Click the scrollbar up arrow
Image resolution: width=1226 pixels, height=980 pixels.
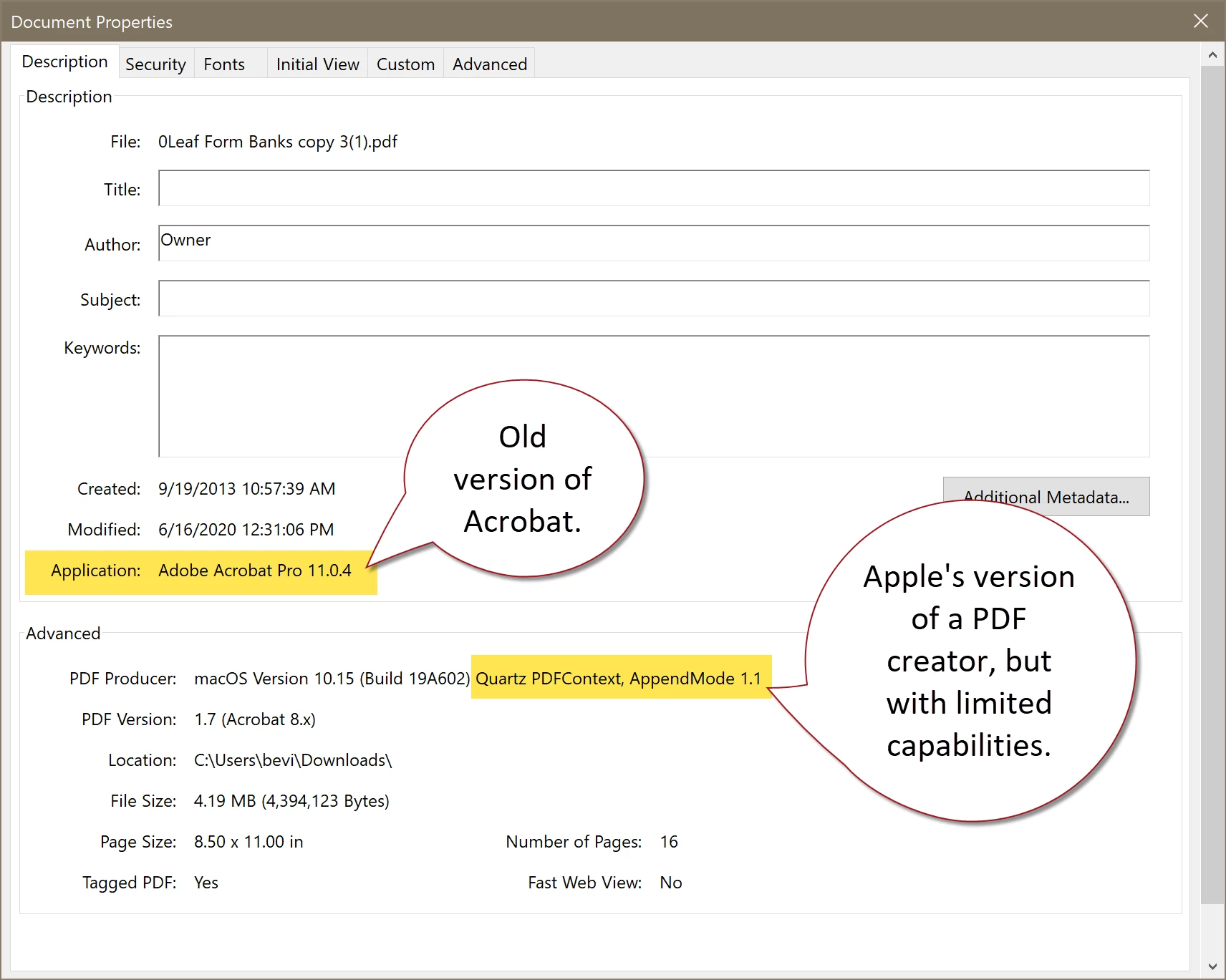click(x=1212, y=54)
